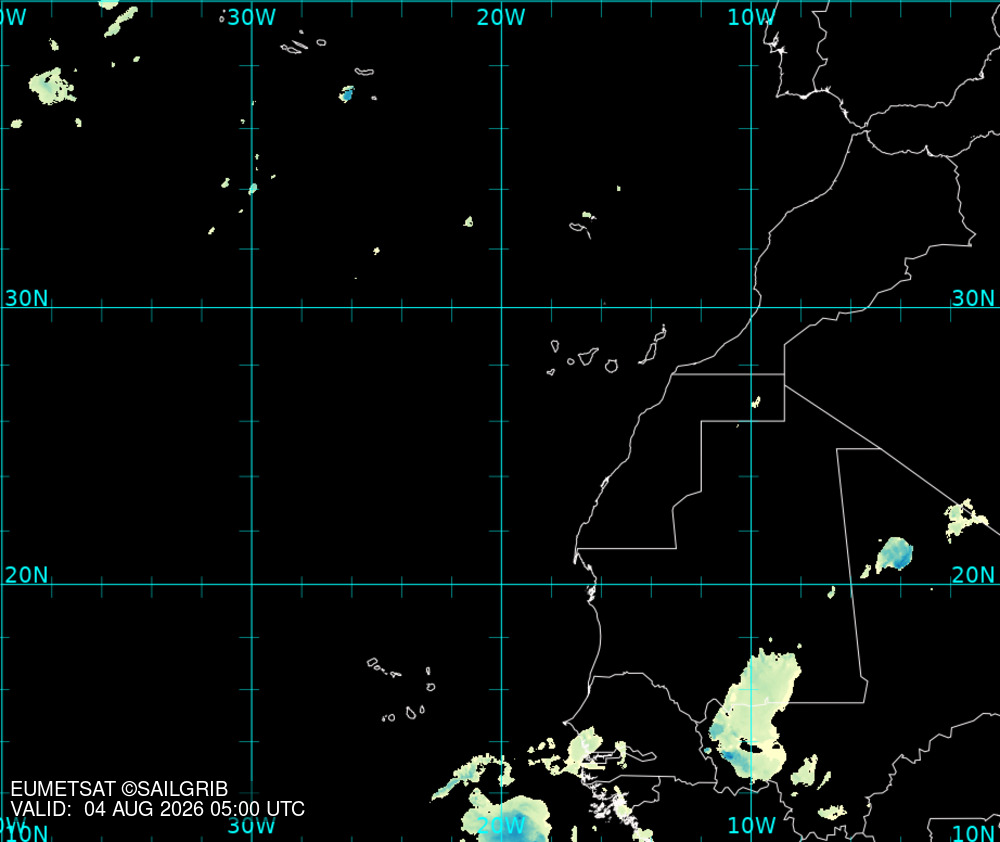The height and width of the screenshot is (842, 1000).
Task: Click the 20W and 20N grid intersection
Action: (501, 584)
